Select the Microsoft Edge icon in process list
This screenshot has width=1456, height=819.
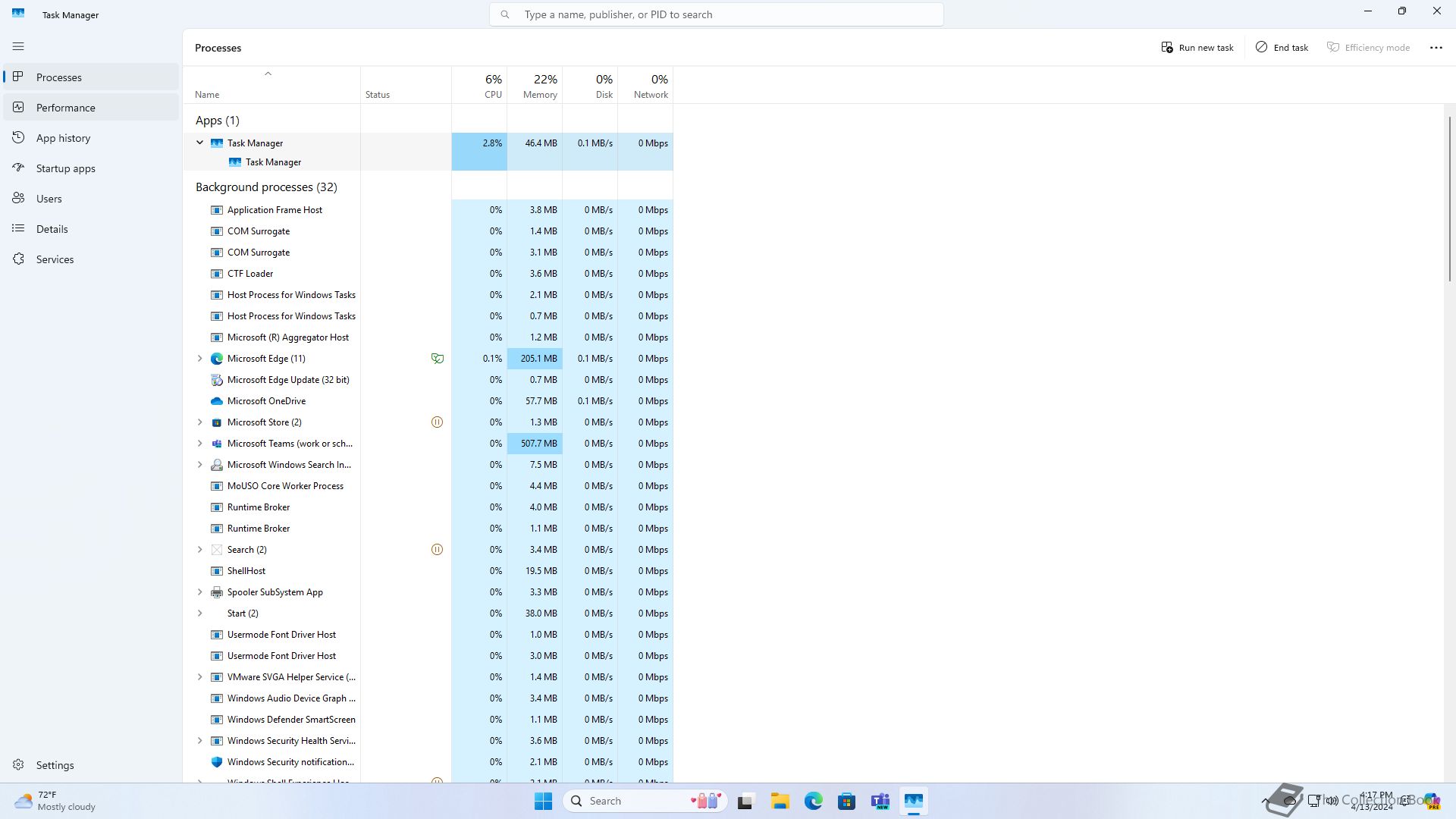point(217,359)
